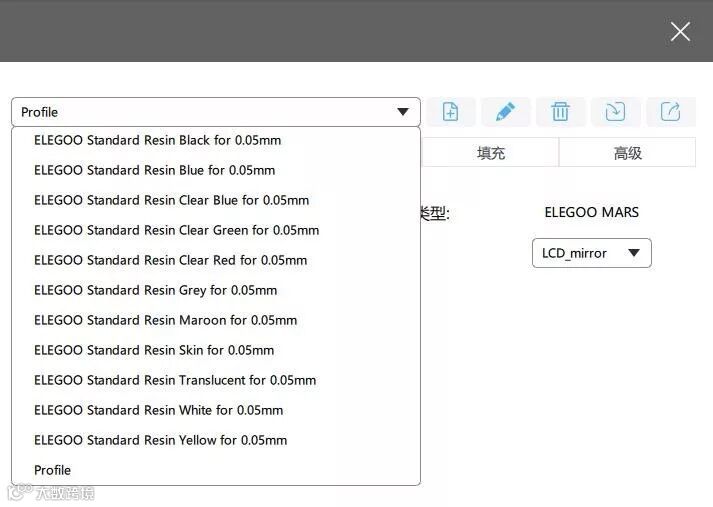Select ELEGOO Standard Resin Clear Green profile
The height and width of the screenshot is (507, 713).
pyautogui.click(x=216, y=230)
